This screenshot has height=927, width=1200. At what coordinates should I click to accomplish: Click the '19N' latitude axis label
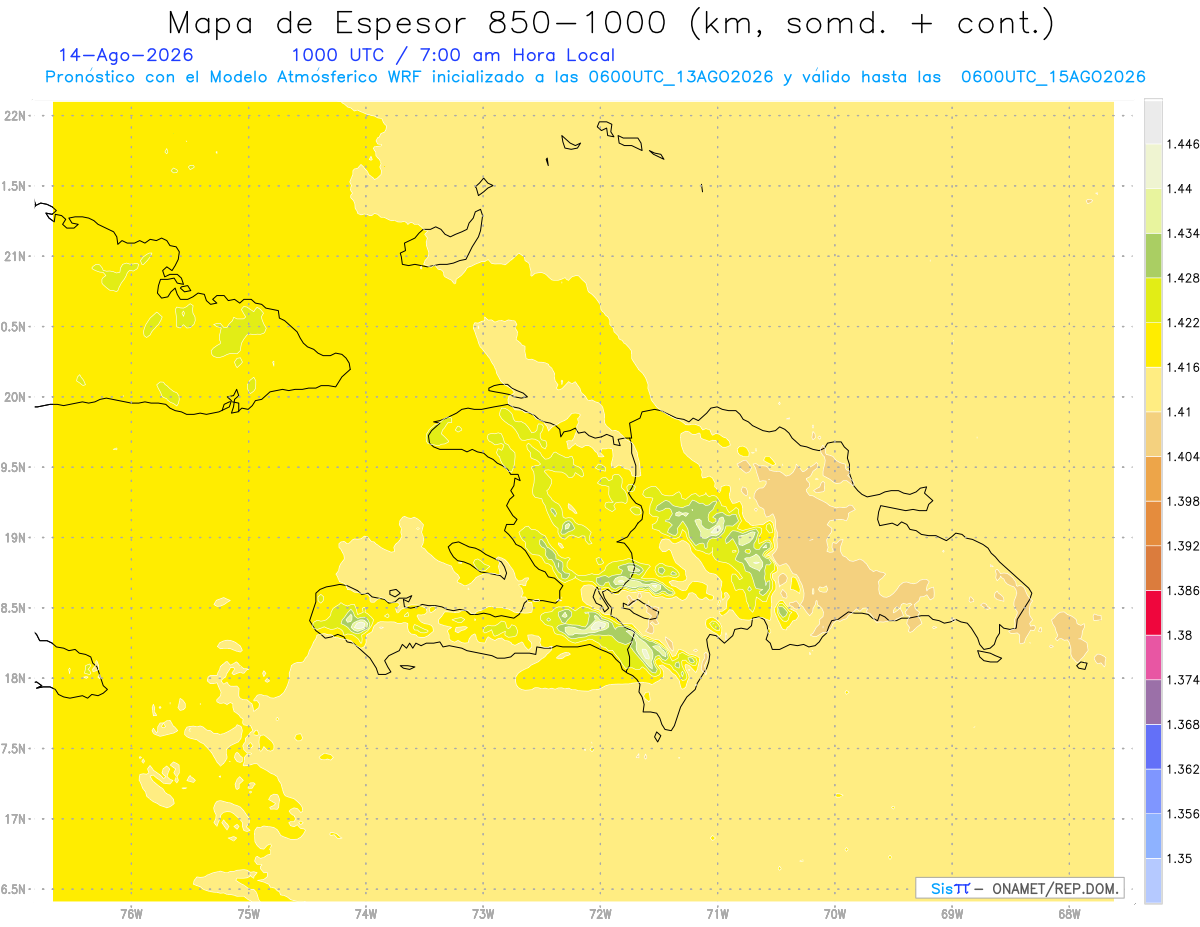coord(16,538)
